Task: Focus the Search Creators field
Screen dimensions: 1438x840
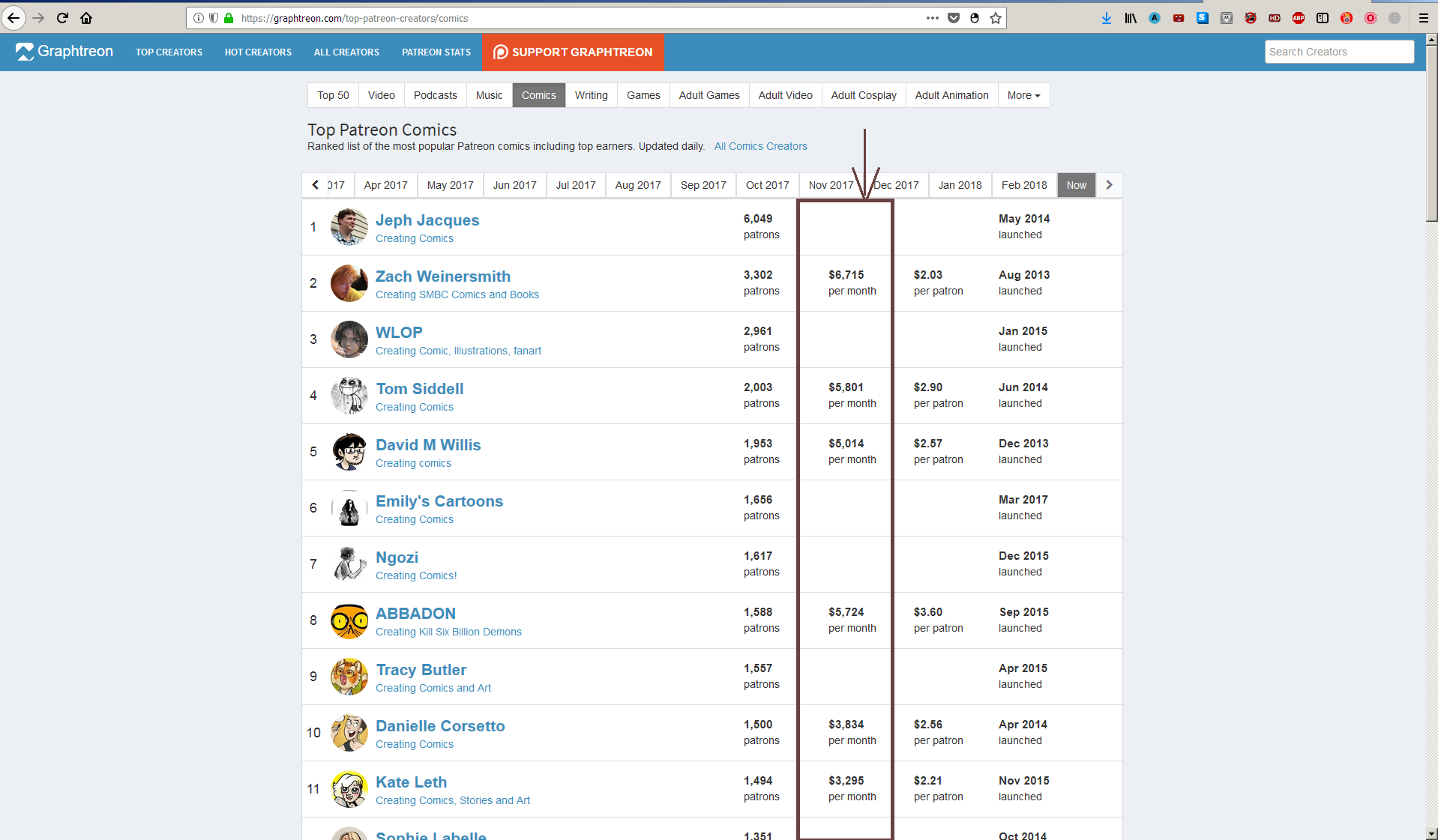Action: (1339, 52)
